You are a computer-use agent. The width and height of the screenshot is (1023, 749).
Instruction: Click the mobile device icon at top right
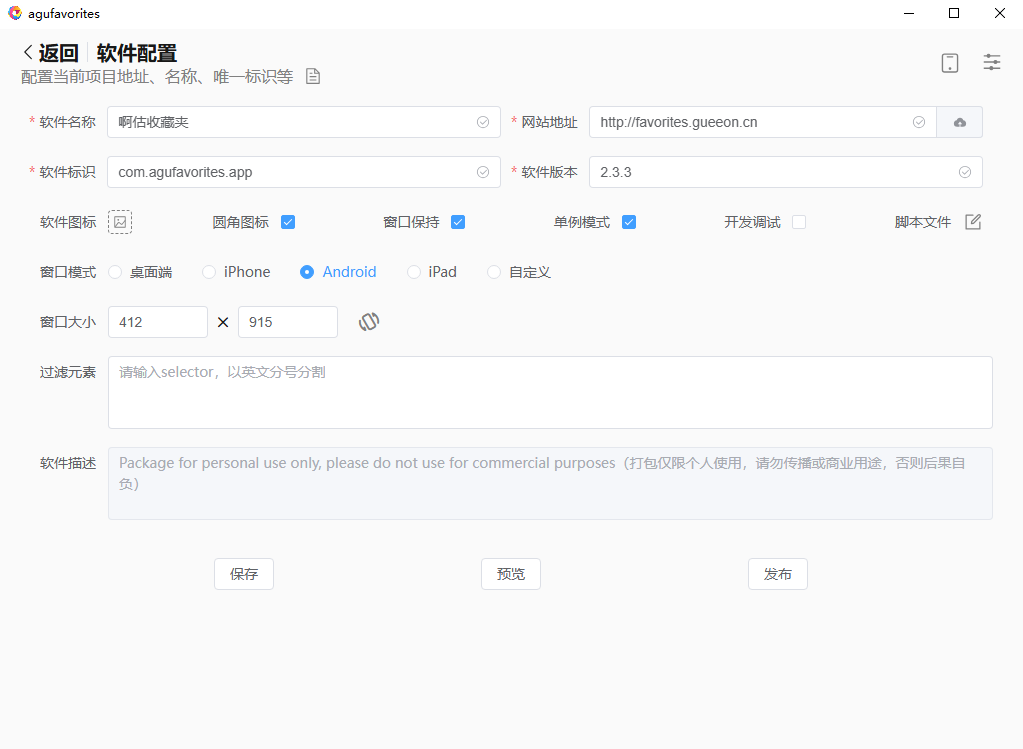pyautogui.click(x=949, y=63)
